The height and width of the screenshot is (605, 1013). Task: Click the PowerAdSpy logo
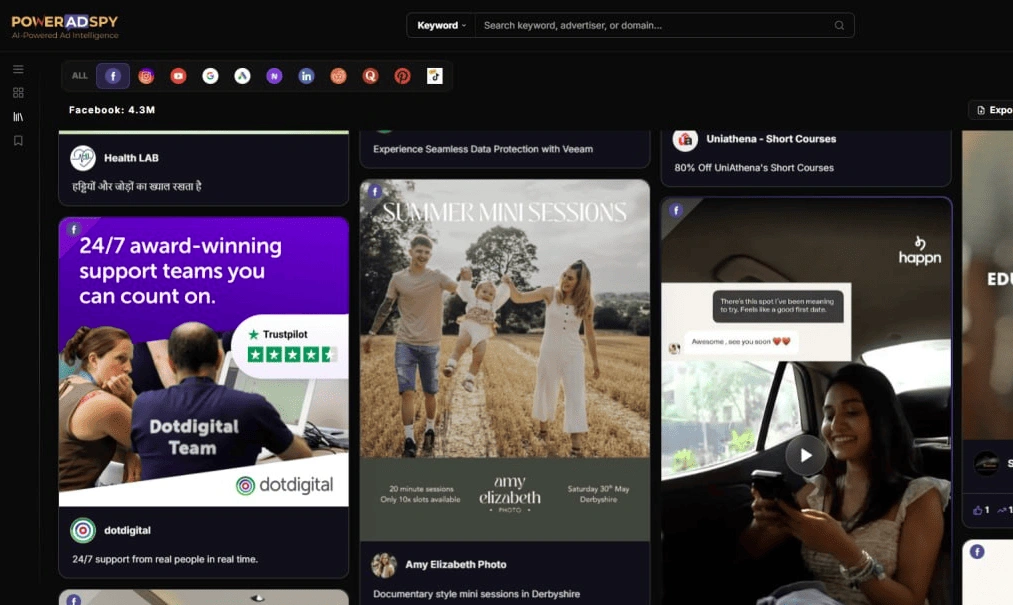coord(65,27)
